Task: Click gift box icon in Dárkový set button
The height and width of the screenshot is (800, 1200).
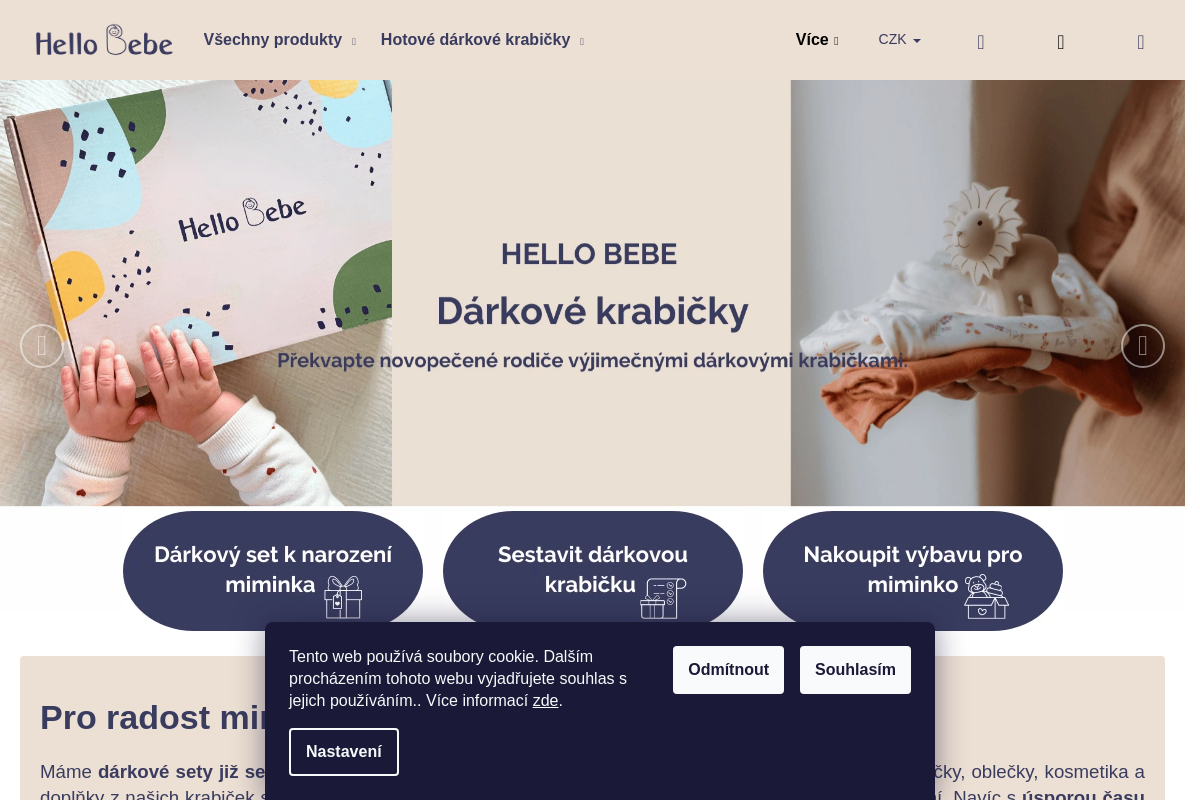Action: pos(343,597)
